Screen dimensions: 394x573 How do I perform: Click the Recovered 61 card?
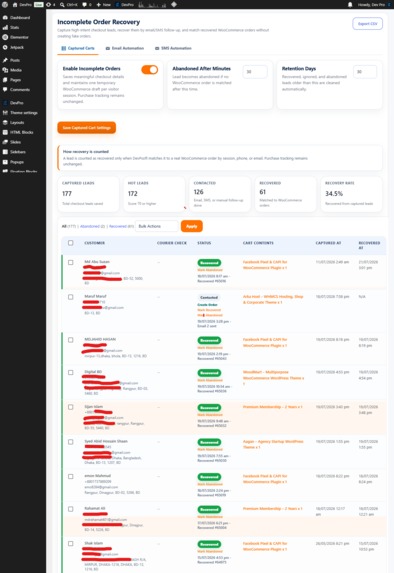[285, 194]
